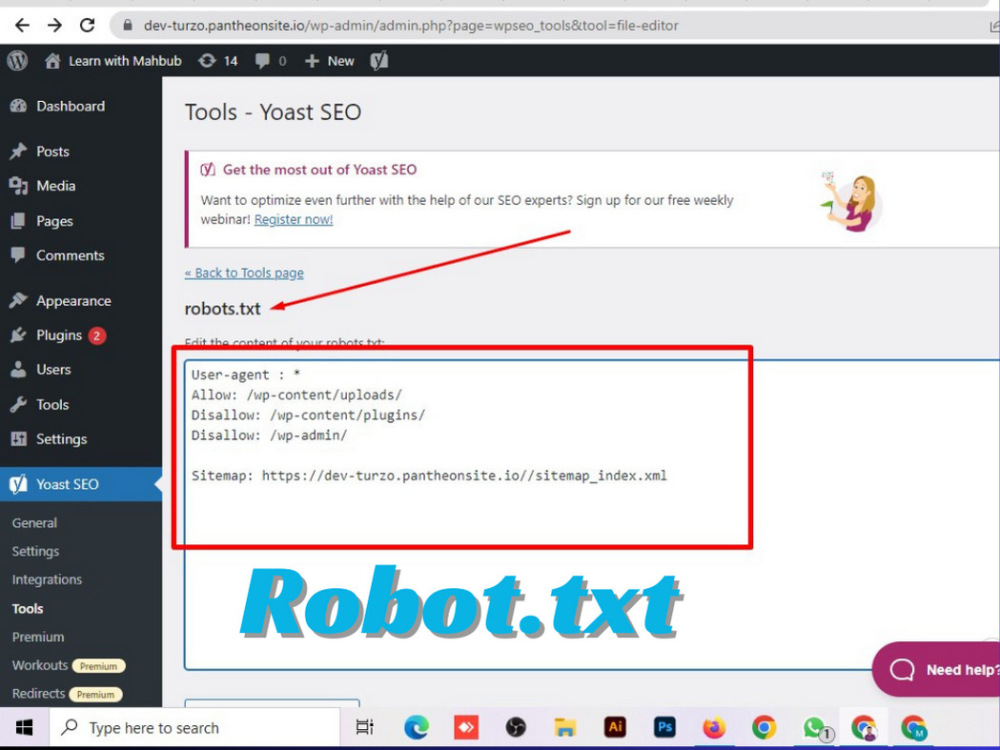
Task: Click the Register now! link
Action: [293, 219]
